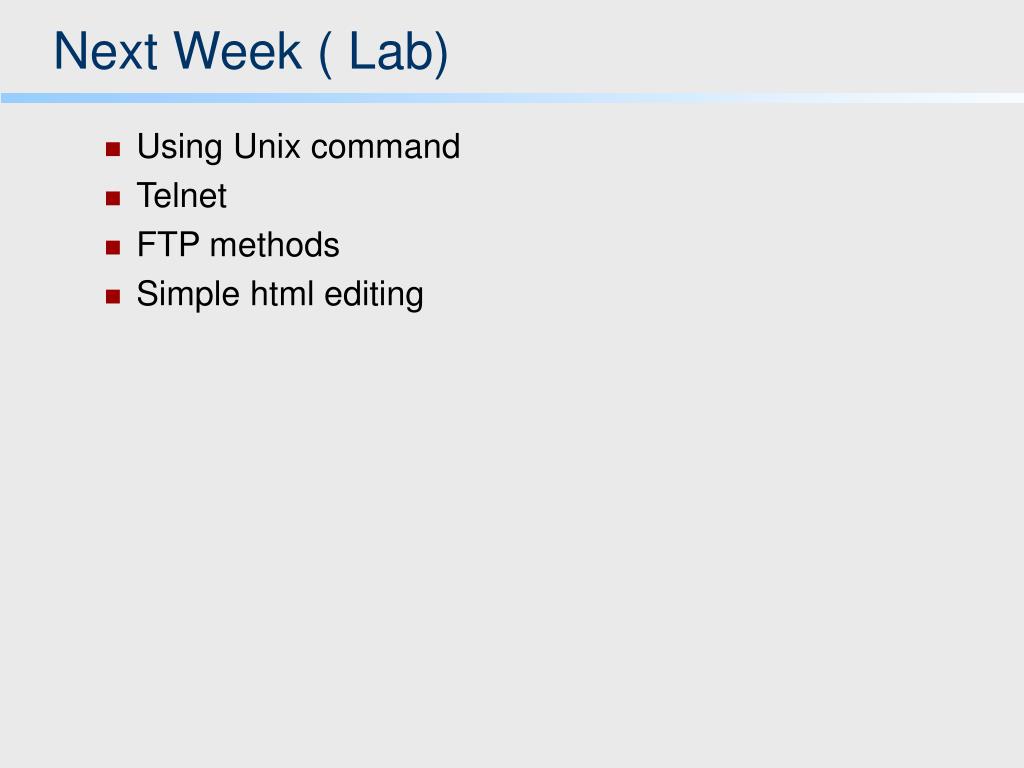The image size is (1024, 768).
Task: Select the red bullet next to Telnet
Action: click(x=113, y=198)
